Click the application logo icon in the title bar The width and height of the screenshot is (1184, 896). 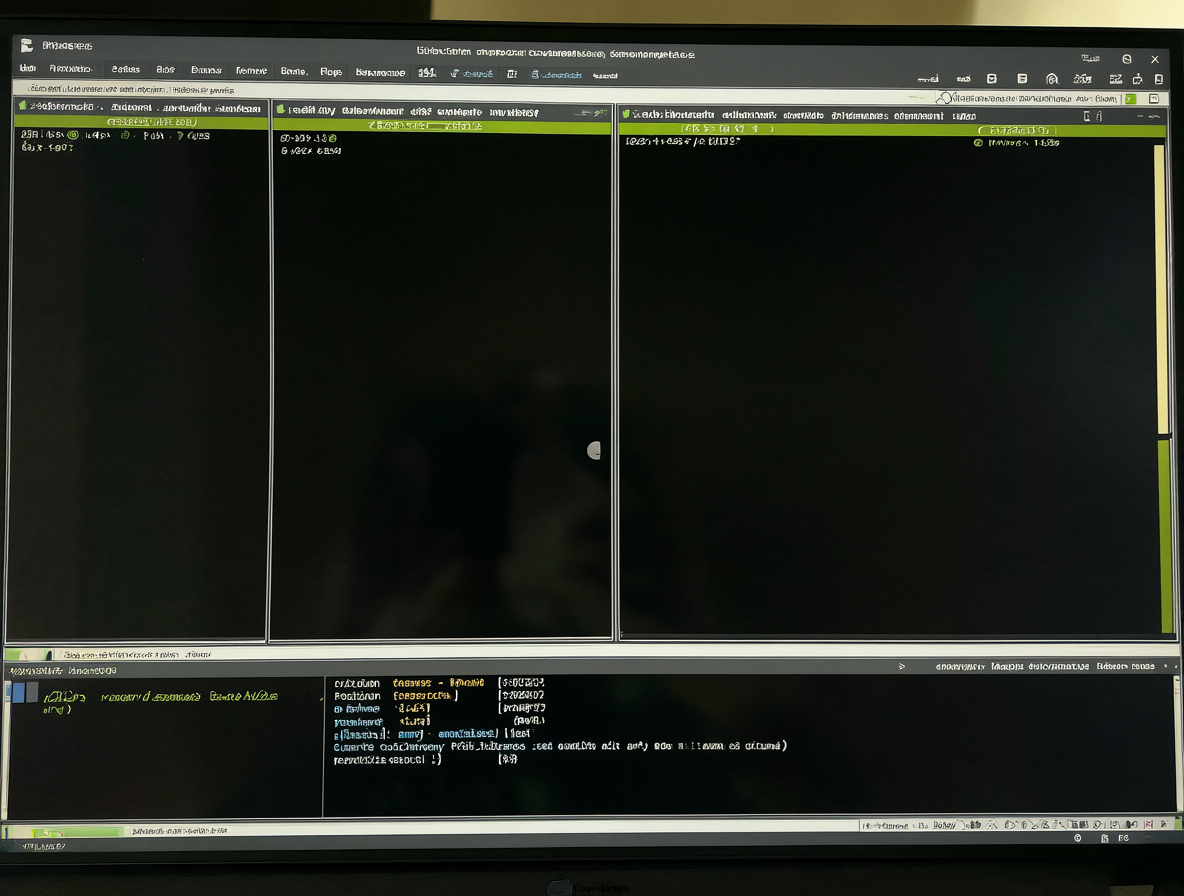pos(26,45)
